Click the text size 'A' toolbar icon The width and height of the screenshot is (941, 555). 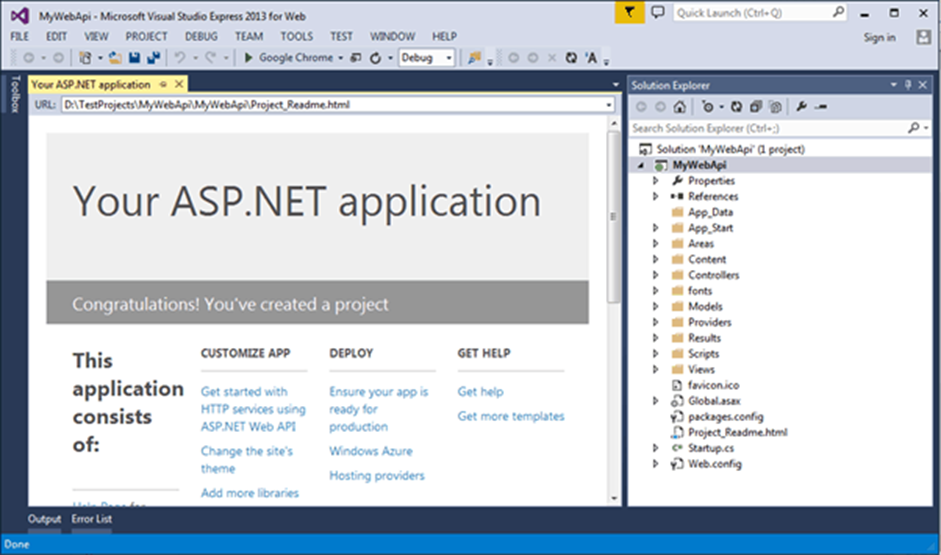tap(591, 58)
